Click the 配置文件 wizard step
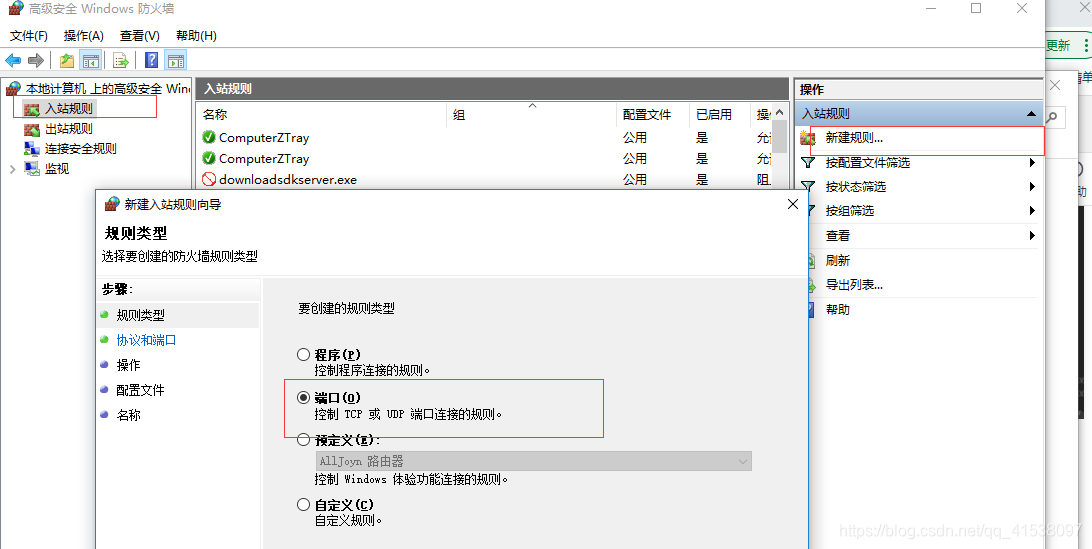The image size is (1092, 549). 141,390
